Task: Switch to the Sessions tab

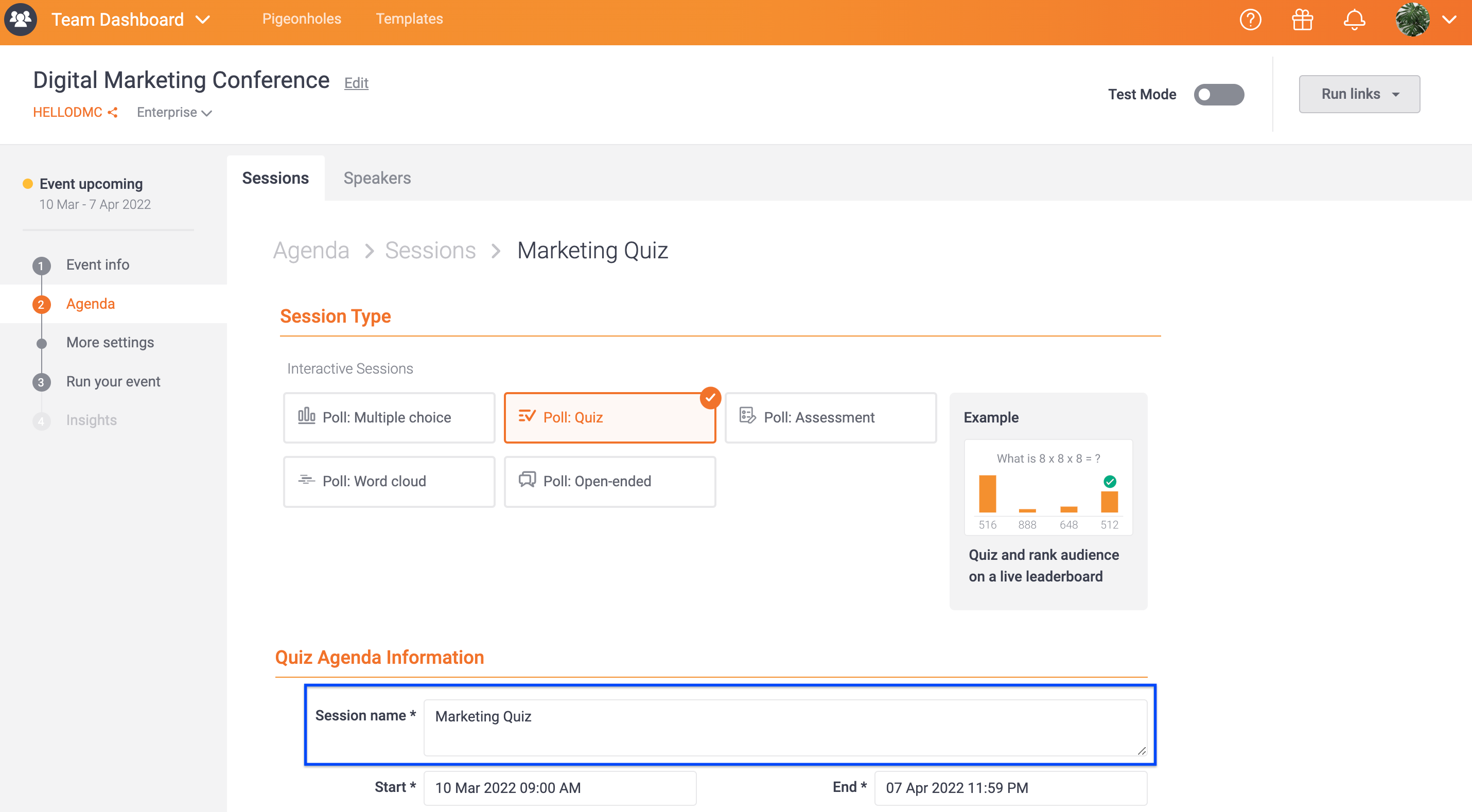Action: (275, 178)
